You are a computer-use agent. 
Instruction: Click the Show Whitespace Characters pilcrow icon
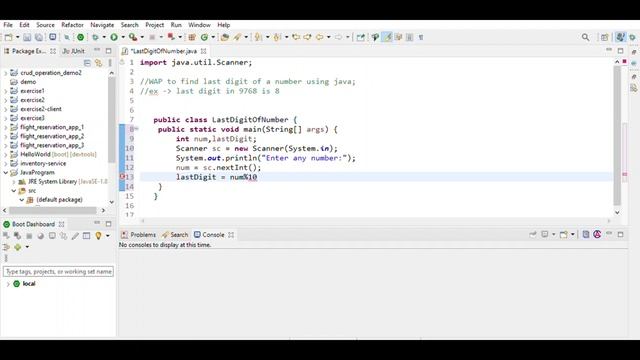coord(421,37)
